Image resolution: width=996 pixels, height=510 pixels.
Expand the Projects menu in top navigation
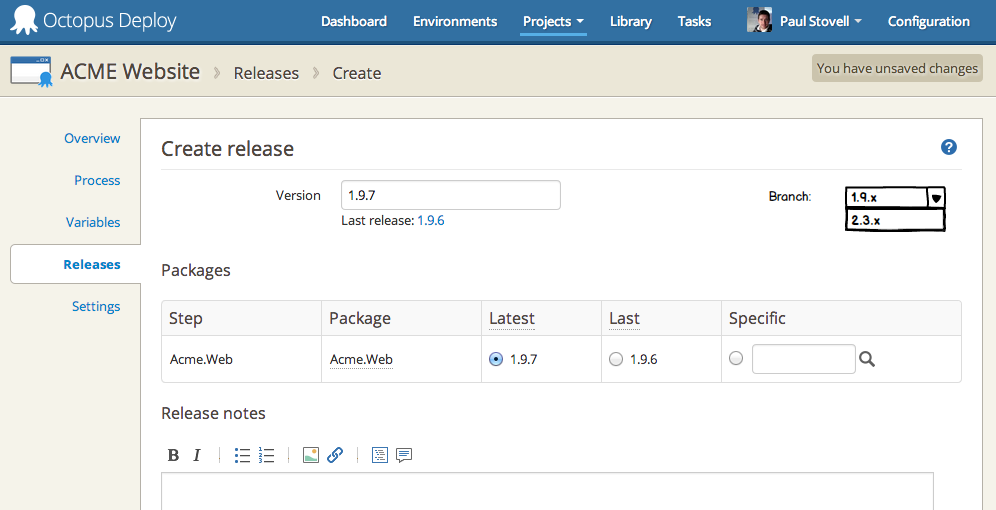[553, 21]
